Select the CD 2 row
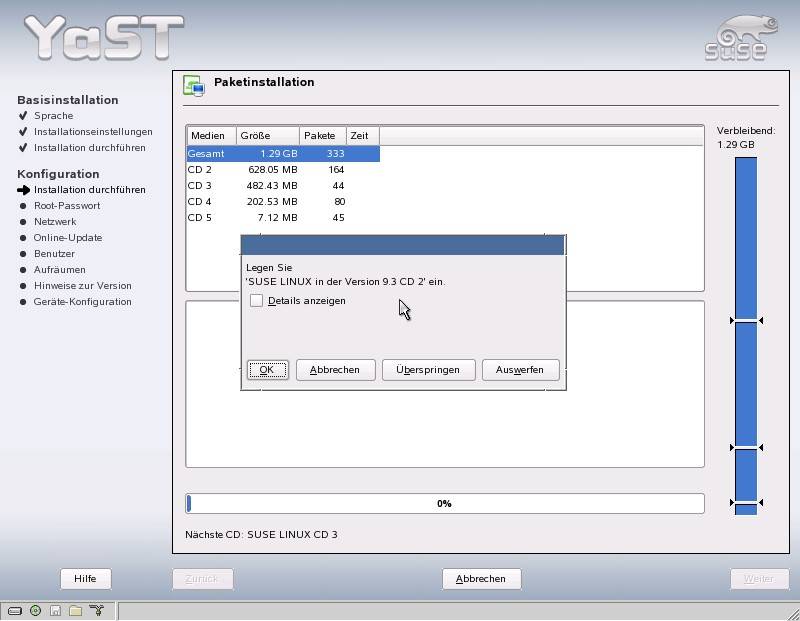 283,169
